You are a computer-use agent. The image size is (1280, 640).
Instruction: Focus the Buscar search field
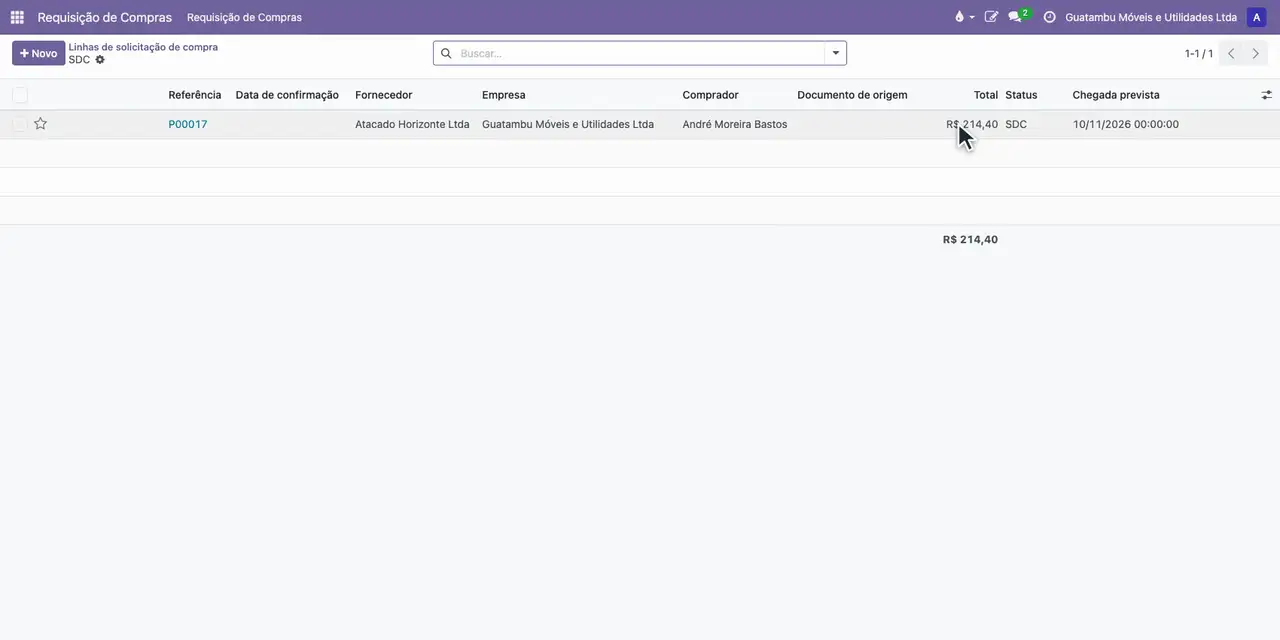640,53
